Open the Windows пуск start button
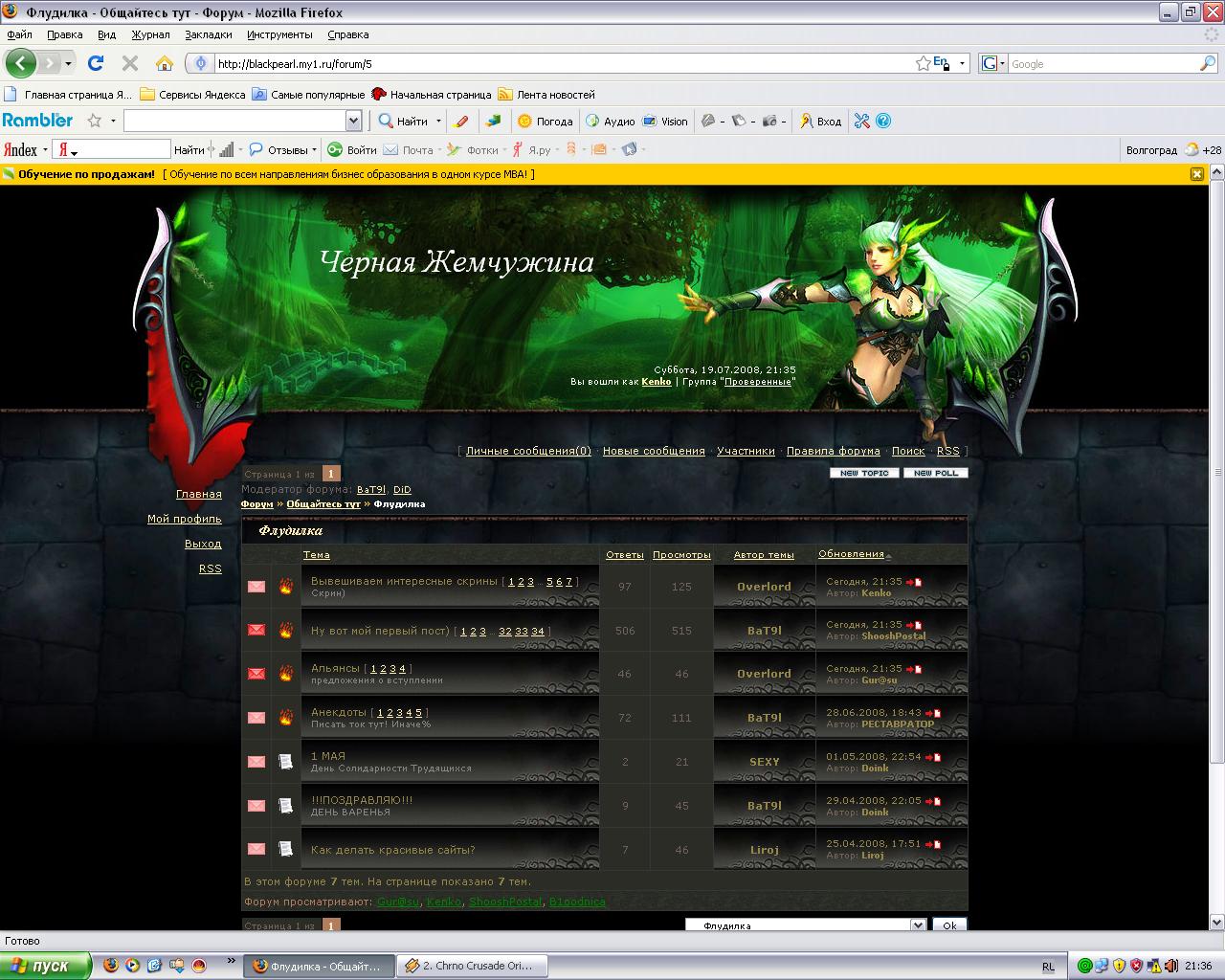 (46, 966)
